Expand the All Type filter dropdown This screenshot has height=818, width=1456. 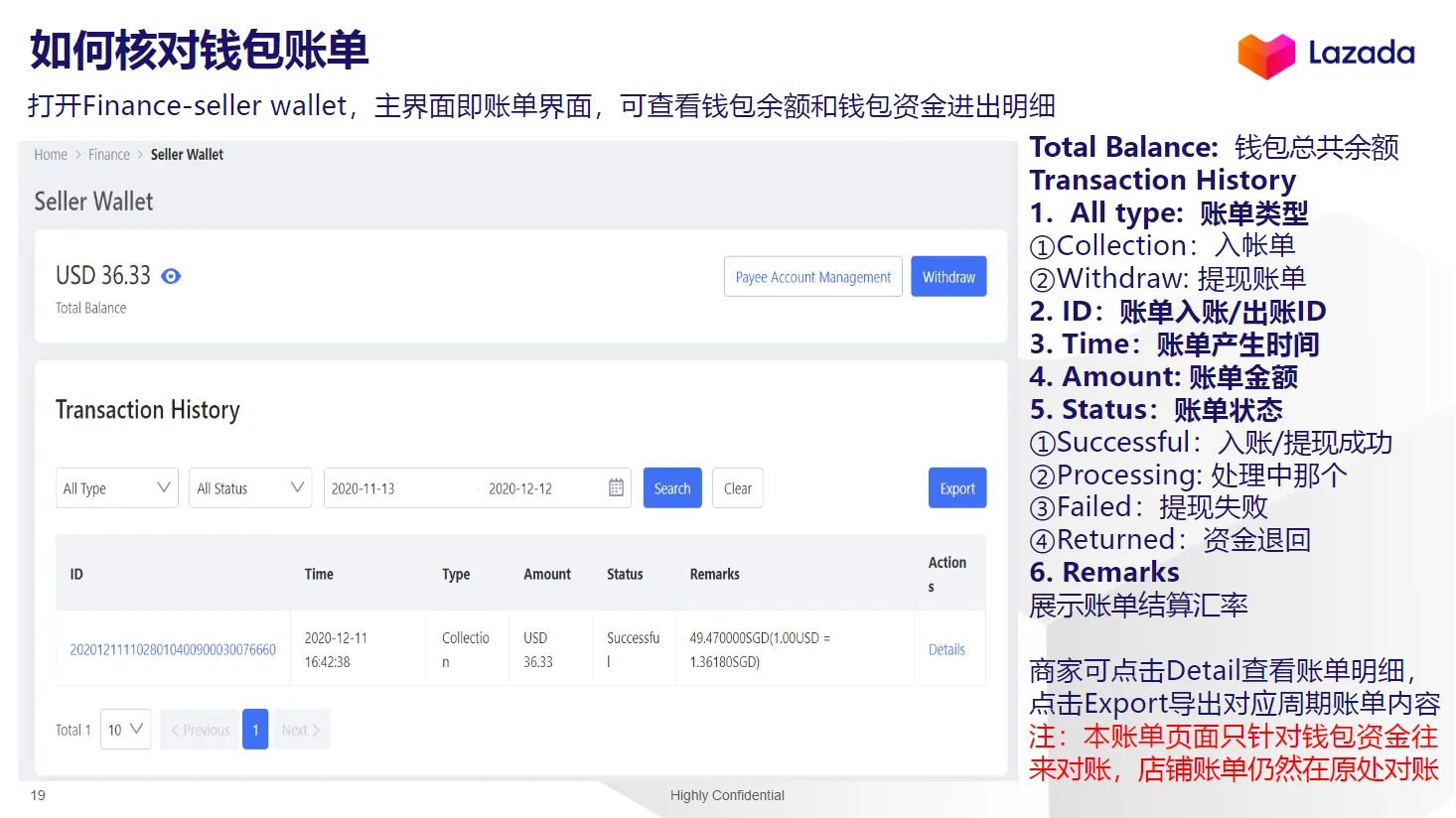point(116,487)
